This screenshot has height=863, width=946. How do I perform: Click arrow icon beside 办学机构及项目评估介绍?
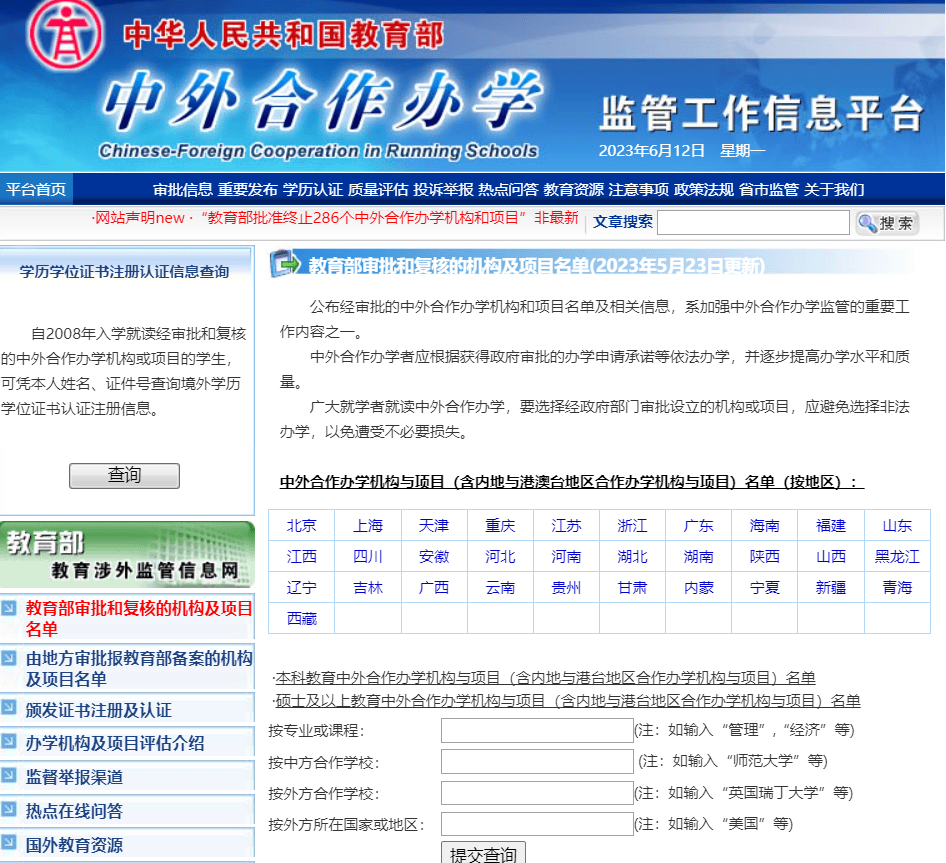pos(8,740)
